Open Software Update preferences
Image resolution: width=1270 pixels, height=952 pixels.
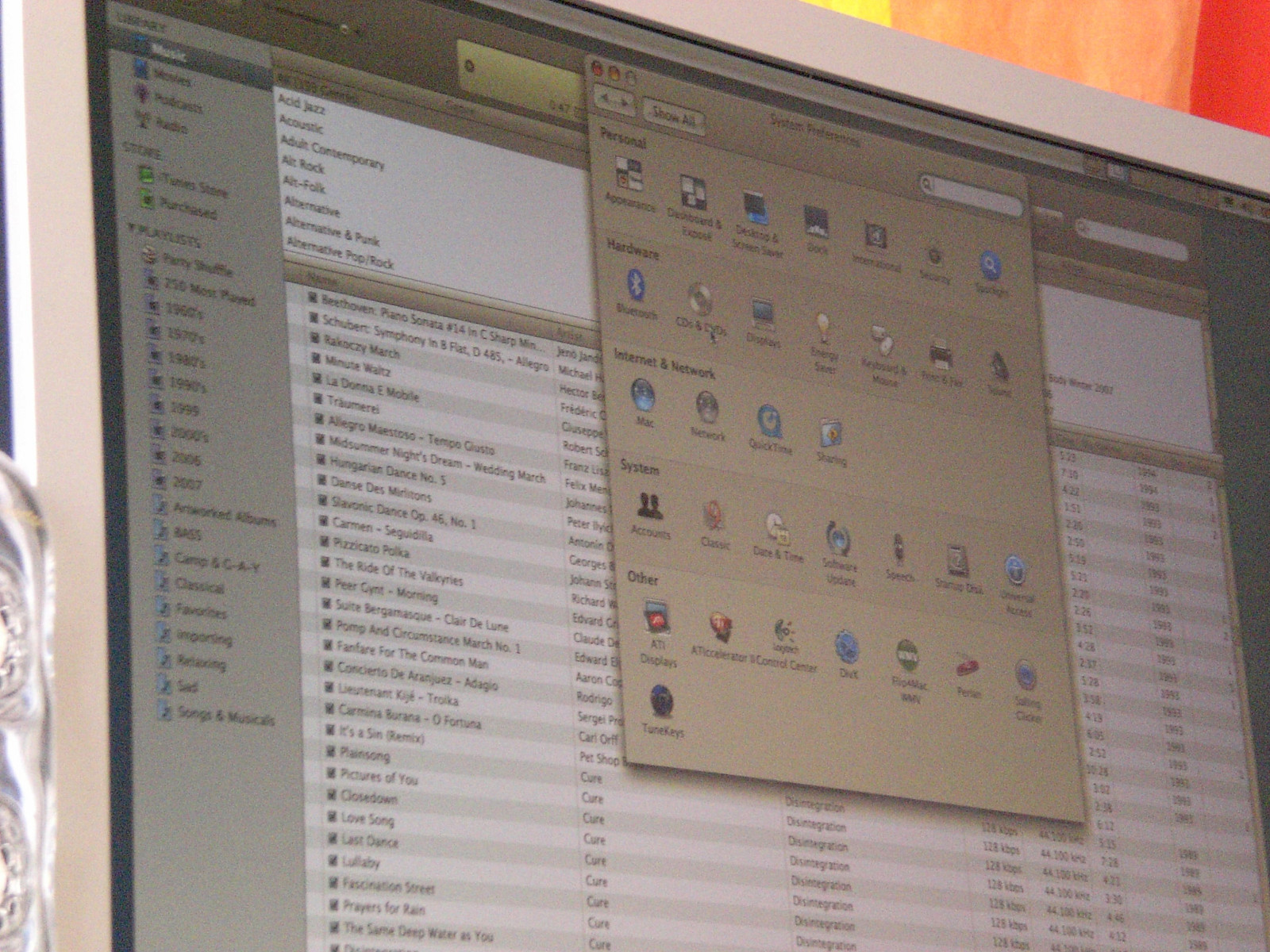coord(838,539)
